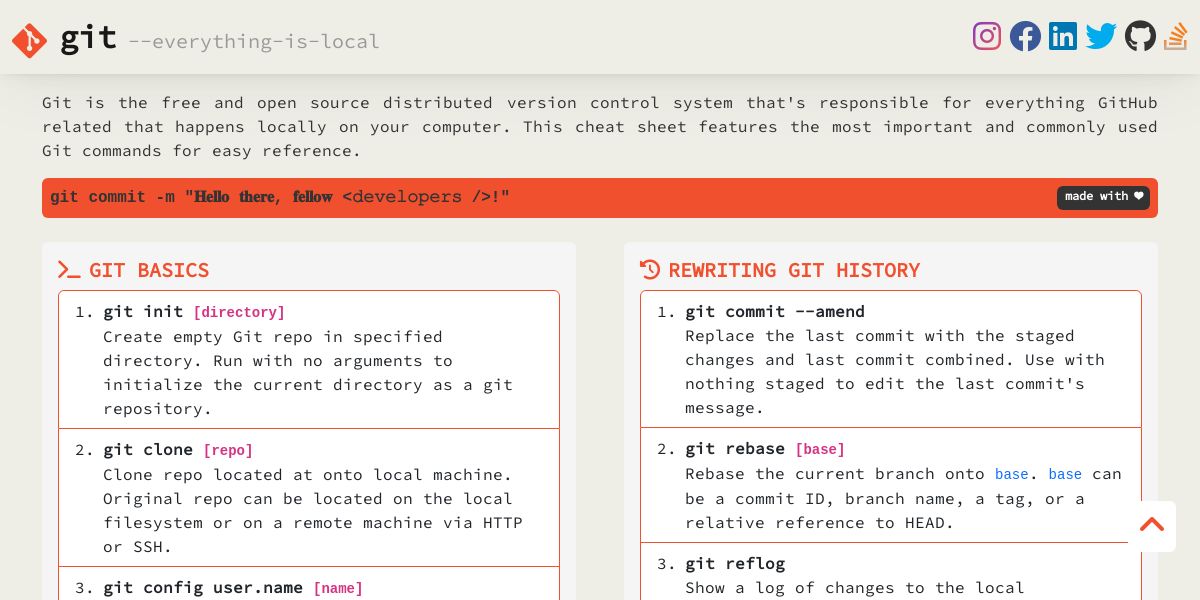Click the git clone description paragraph
The image size is (1200, 600).
coord(313,511)
